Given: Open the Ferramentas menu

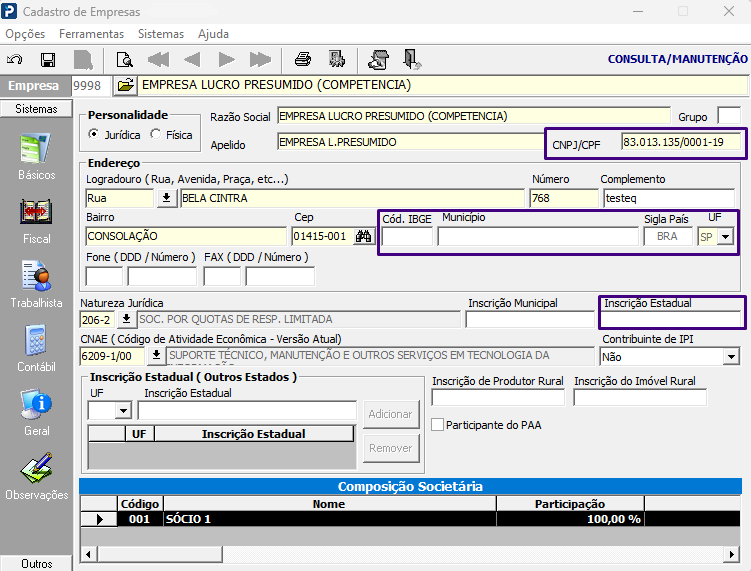Looking at the screenshot, I should pyautogui.click(x=91, y=34).
